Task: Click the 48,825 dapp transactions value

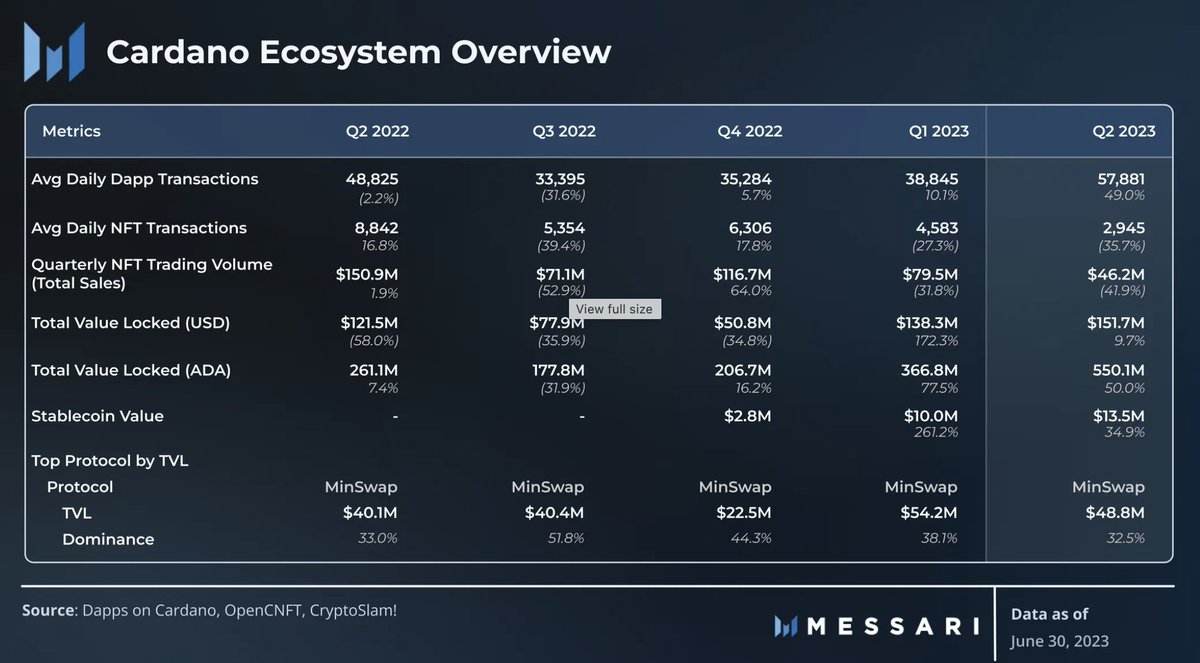Action: (x=372, y=179)
